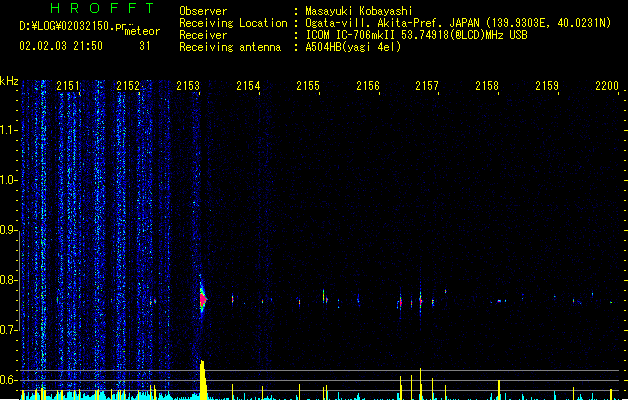
Task: Click the Observer field label
Action: 203,11
